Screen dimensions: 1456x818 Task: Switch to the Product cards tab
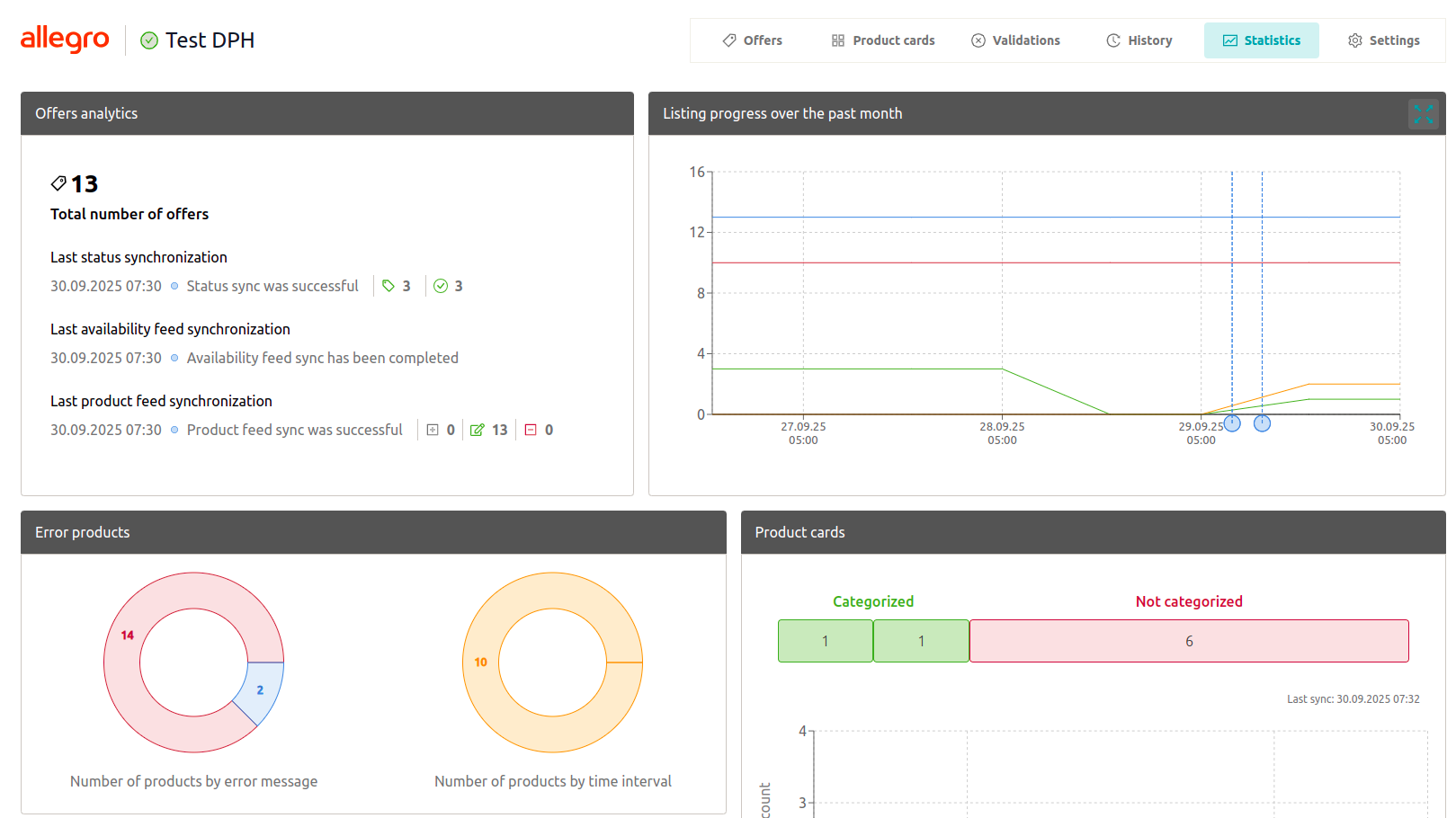coord(882,40)
